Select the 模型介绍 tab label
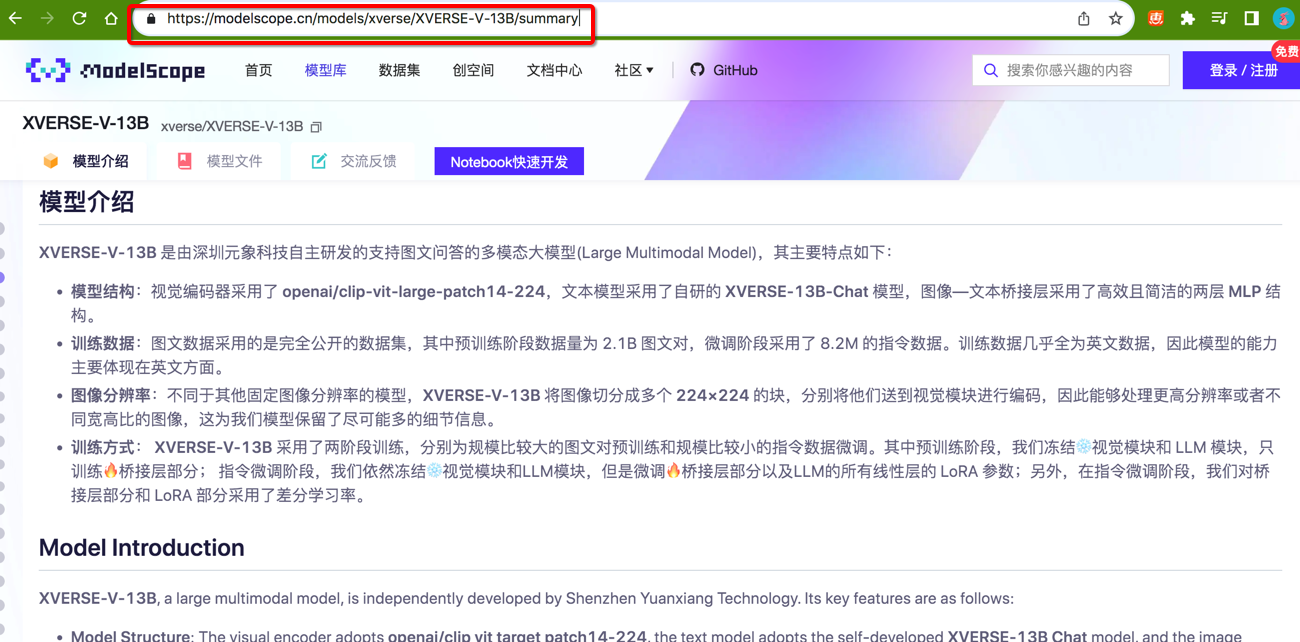The width and height of the screenshot is (1300, 642). 100,161
